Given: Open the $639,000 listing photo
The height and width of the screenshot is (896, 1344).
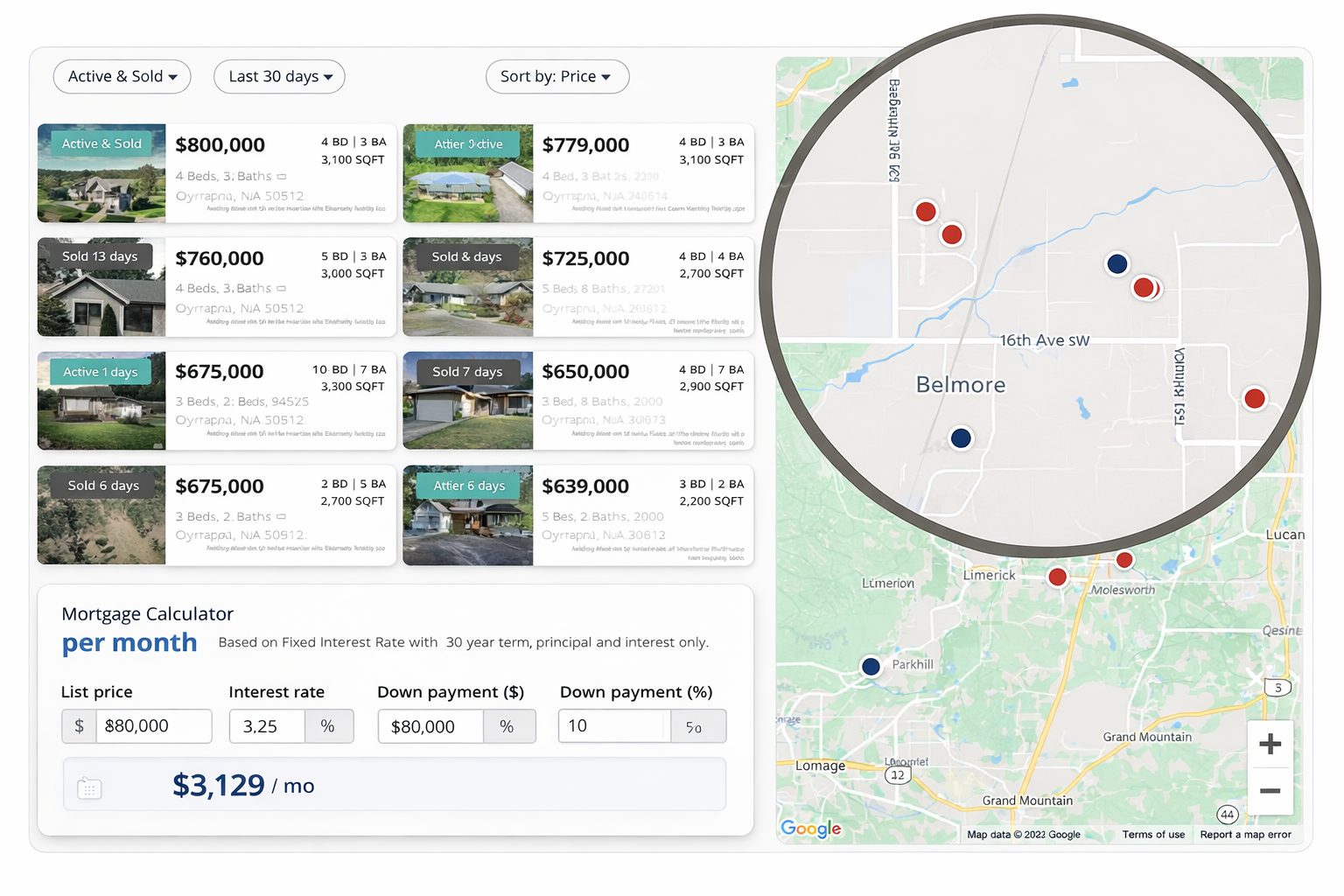Looking at the screenshot, I should click(468, 516).
